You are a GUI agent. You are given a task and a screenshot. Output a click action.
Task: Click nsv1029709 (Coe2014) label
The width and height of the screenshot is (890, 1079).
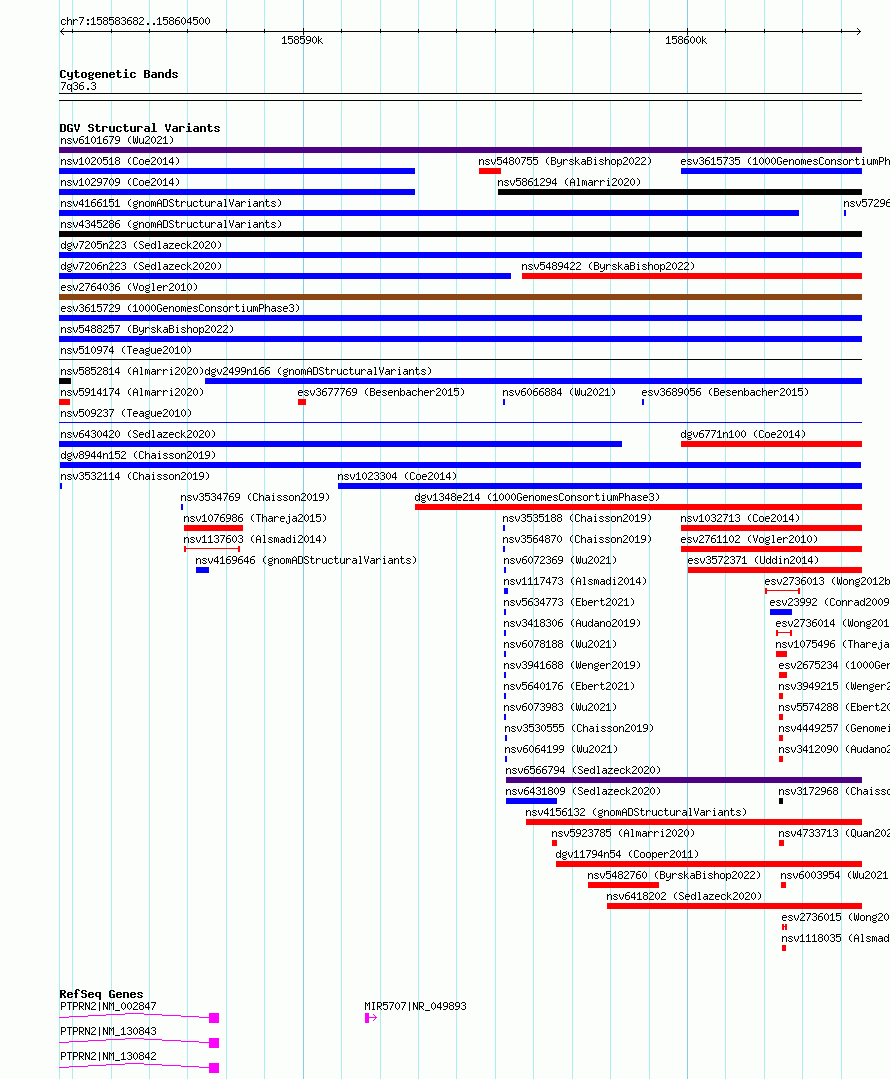click(120, 182)
